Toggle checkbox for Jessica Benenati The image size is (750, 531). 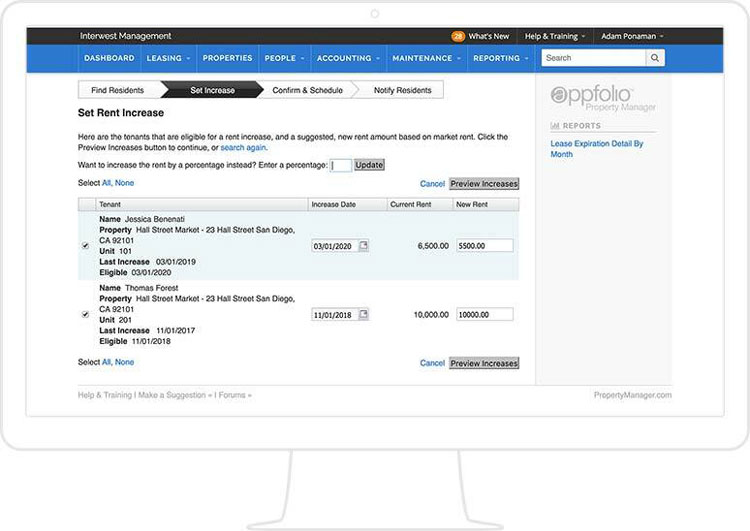85,245
